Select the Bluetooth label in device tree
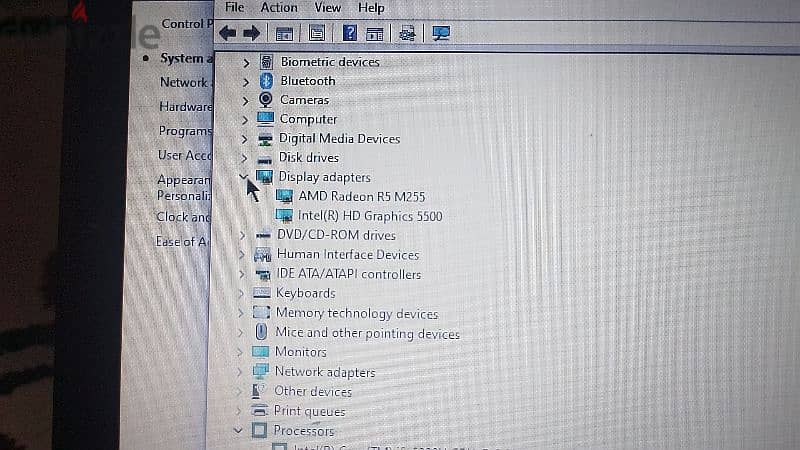This screenshot has width=800, height=450. (308, 81)
